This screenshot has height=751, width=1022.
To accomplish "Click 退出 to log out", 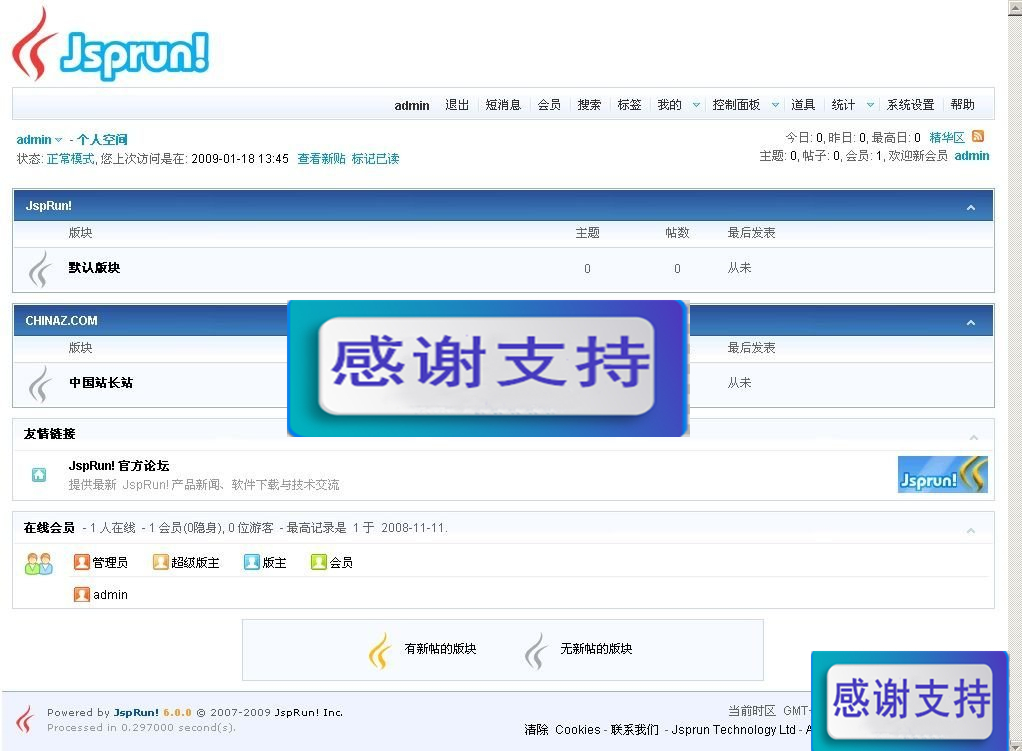I will 457,105.
